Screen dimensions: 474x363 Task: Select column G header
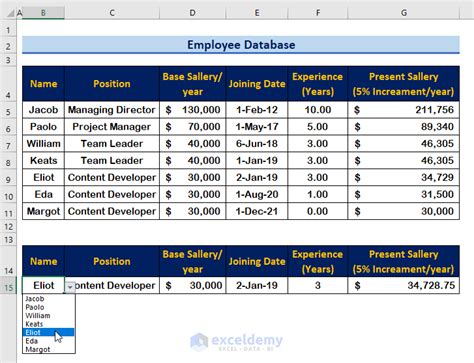click(404, 13)
